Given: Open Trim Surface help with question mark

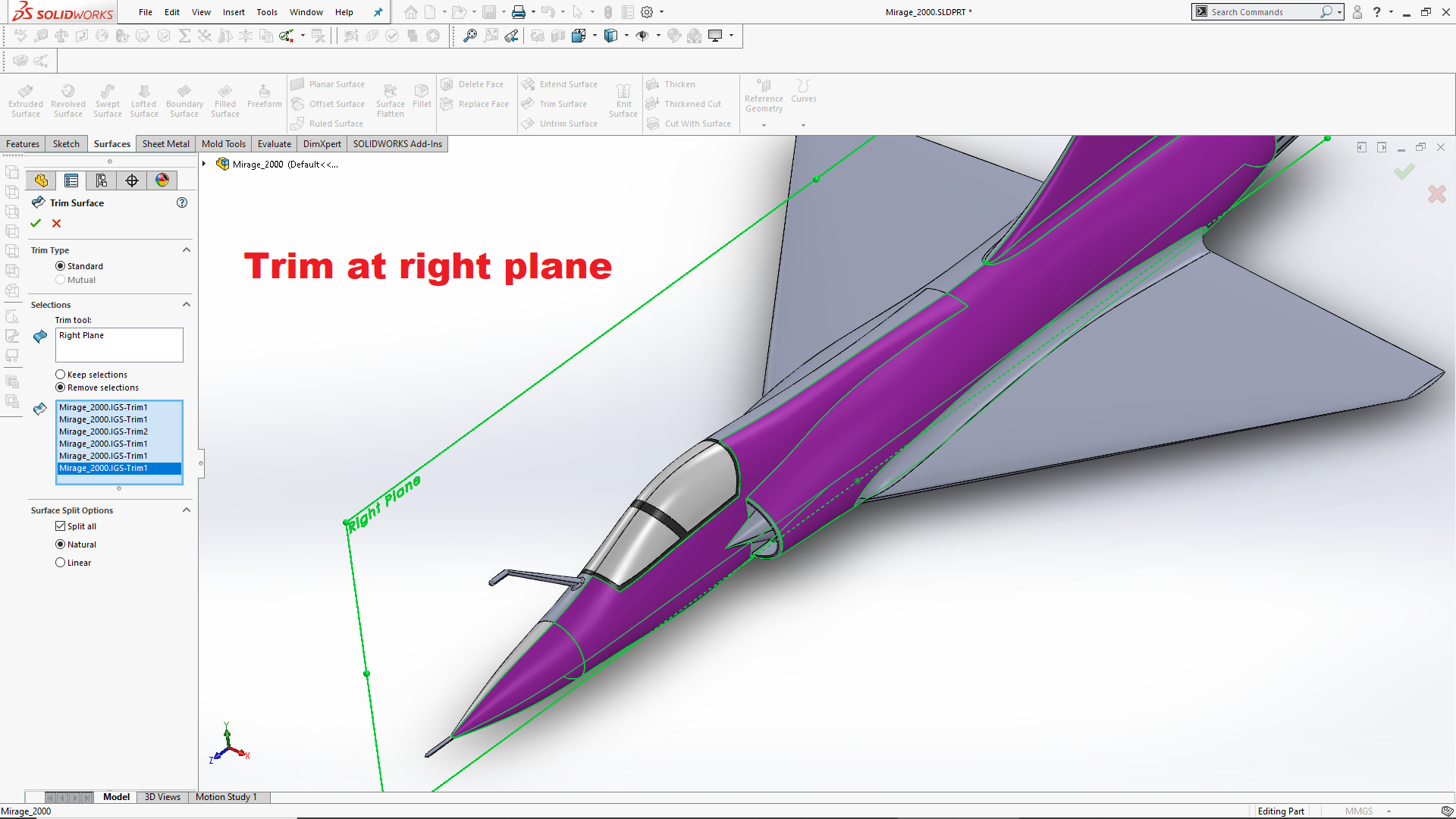Looking at the screenshot, I should point(182,202).
